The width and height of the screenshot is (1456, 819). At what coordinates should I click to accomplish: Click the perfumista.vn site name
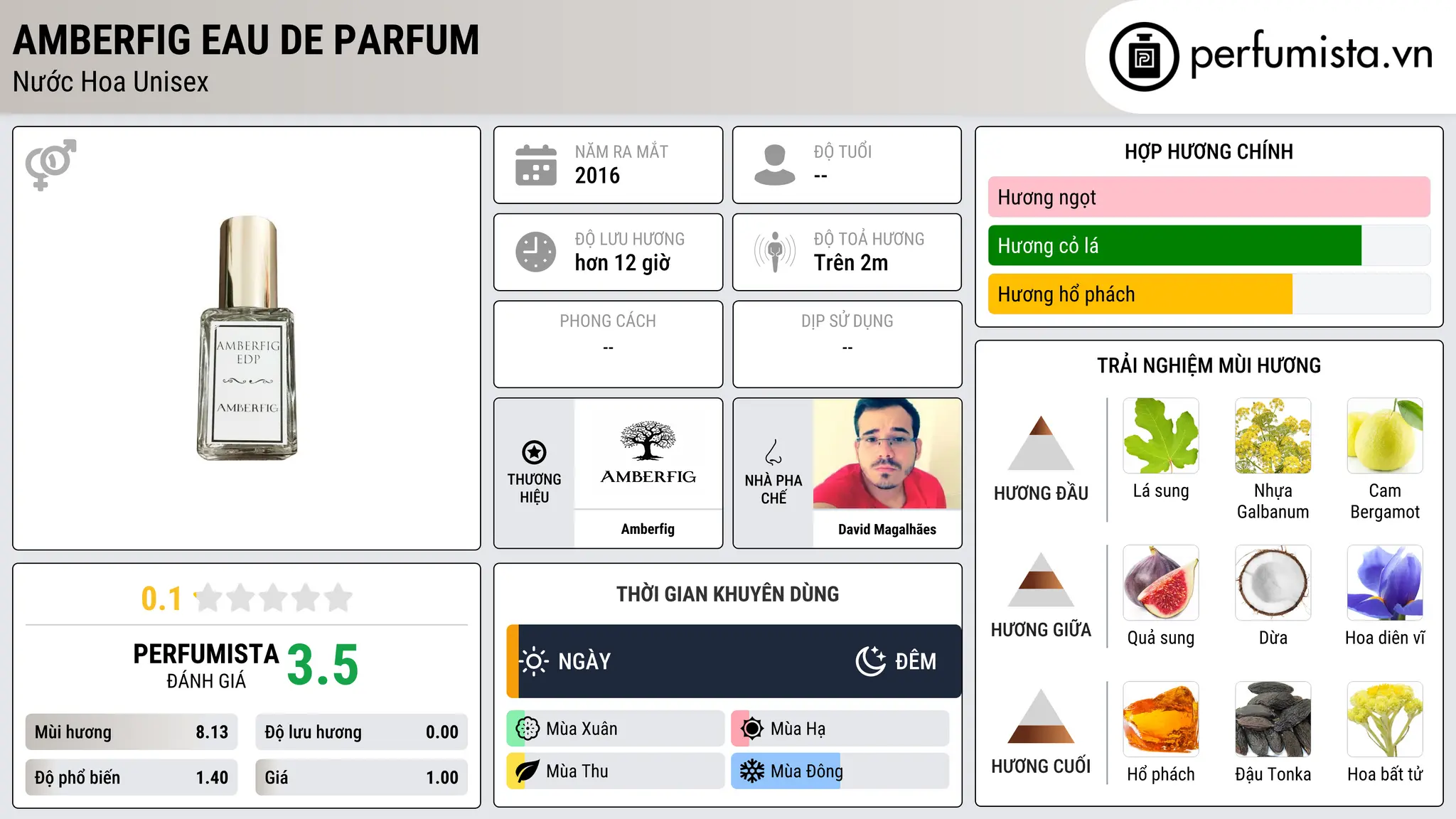click(1311, 55)
